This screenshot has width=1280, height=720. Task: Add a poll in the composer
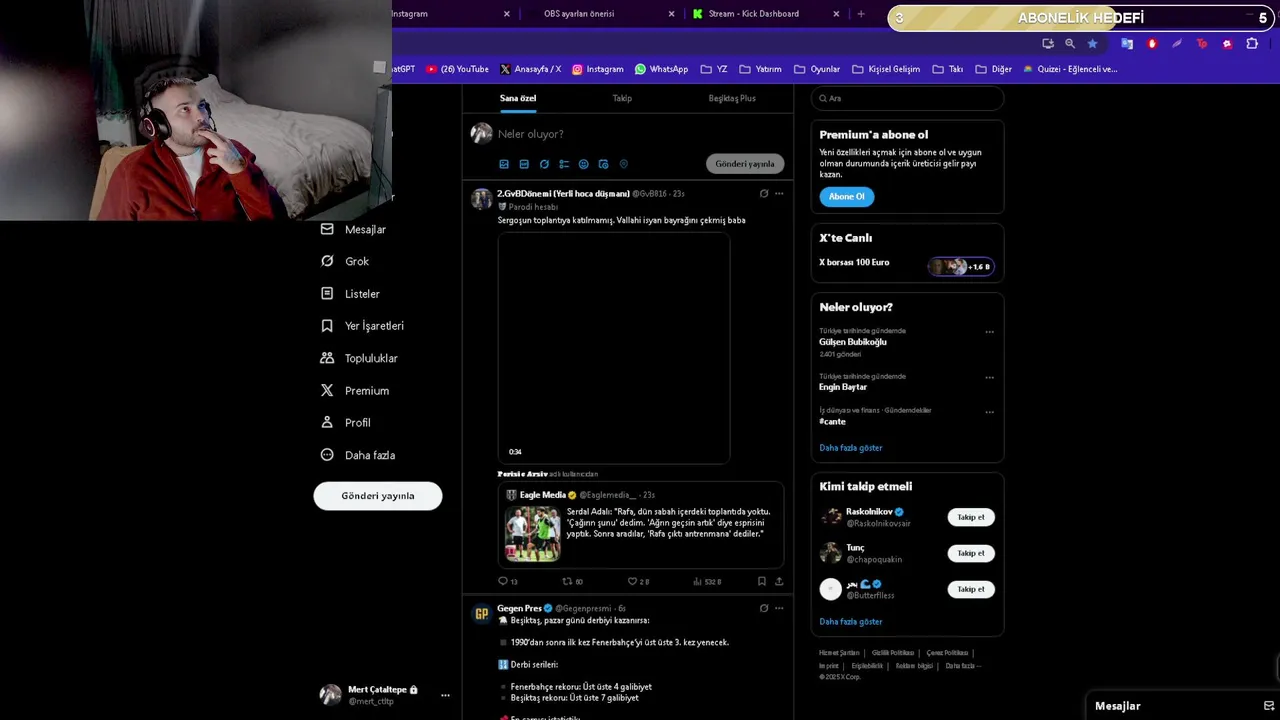(564, 164)
